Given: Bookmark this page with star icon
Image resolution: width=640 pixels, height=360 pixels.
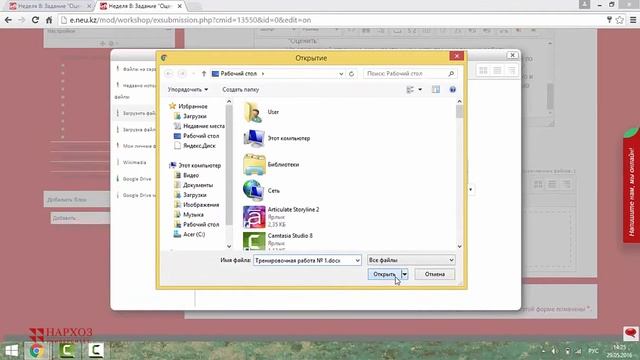Looking at the screenshot, I should pos(620,20).
